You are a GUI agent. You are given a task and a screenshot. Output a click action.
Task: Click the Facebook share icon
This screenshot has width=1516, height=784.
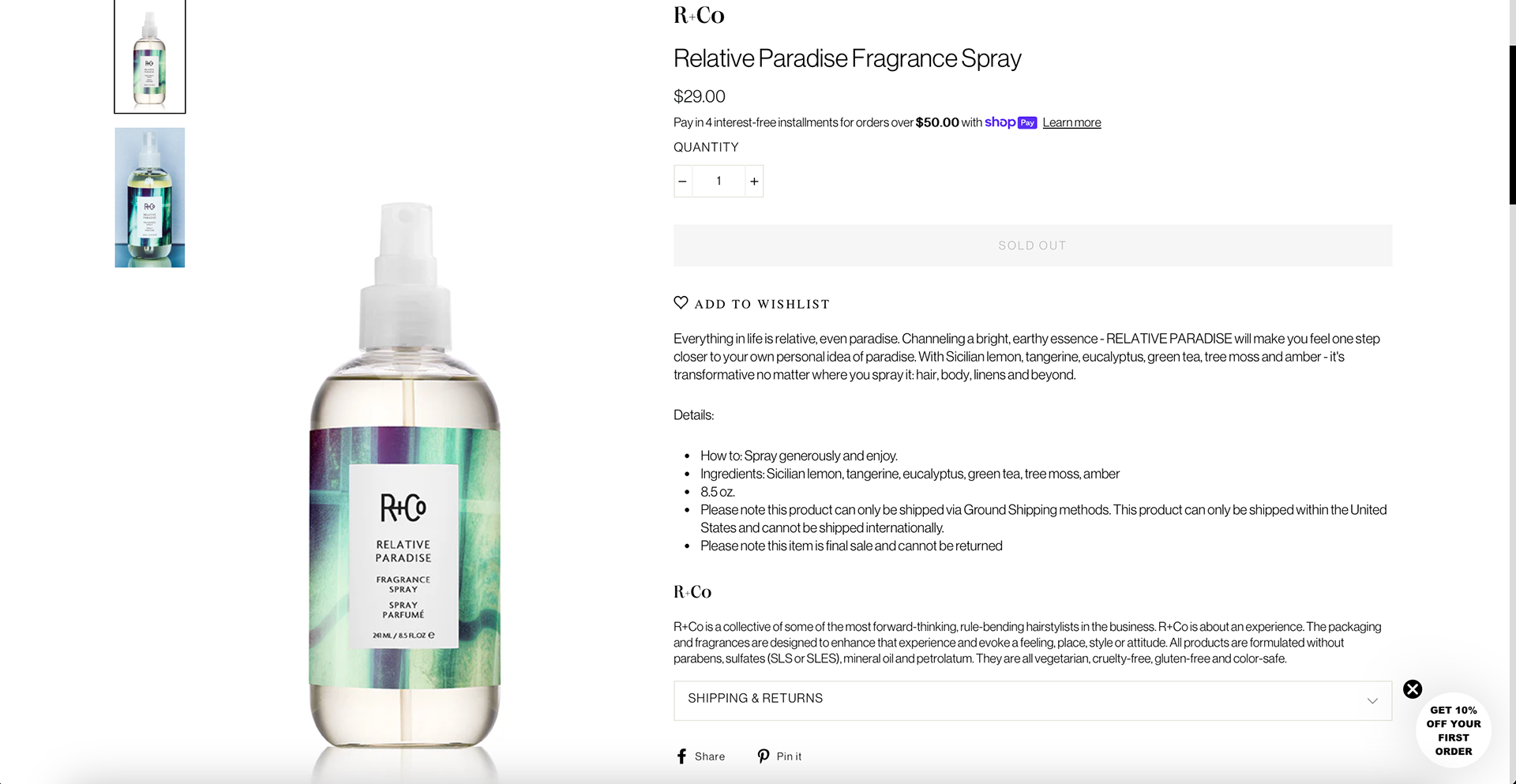coord(681,756)
